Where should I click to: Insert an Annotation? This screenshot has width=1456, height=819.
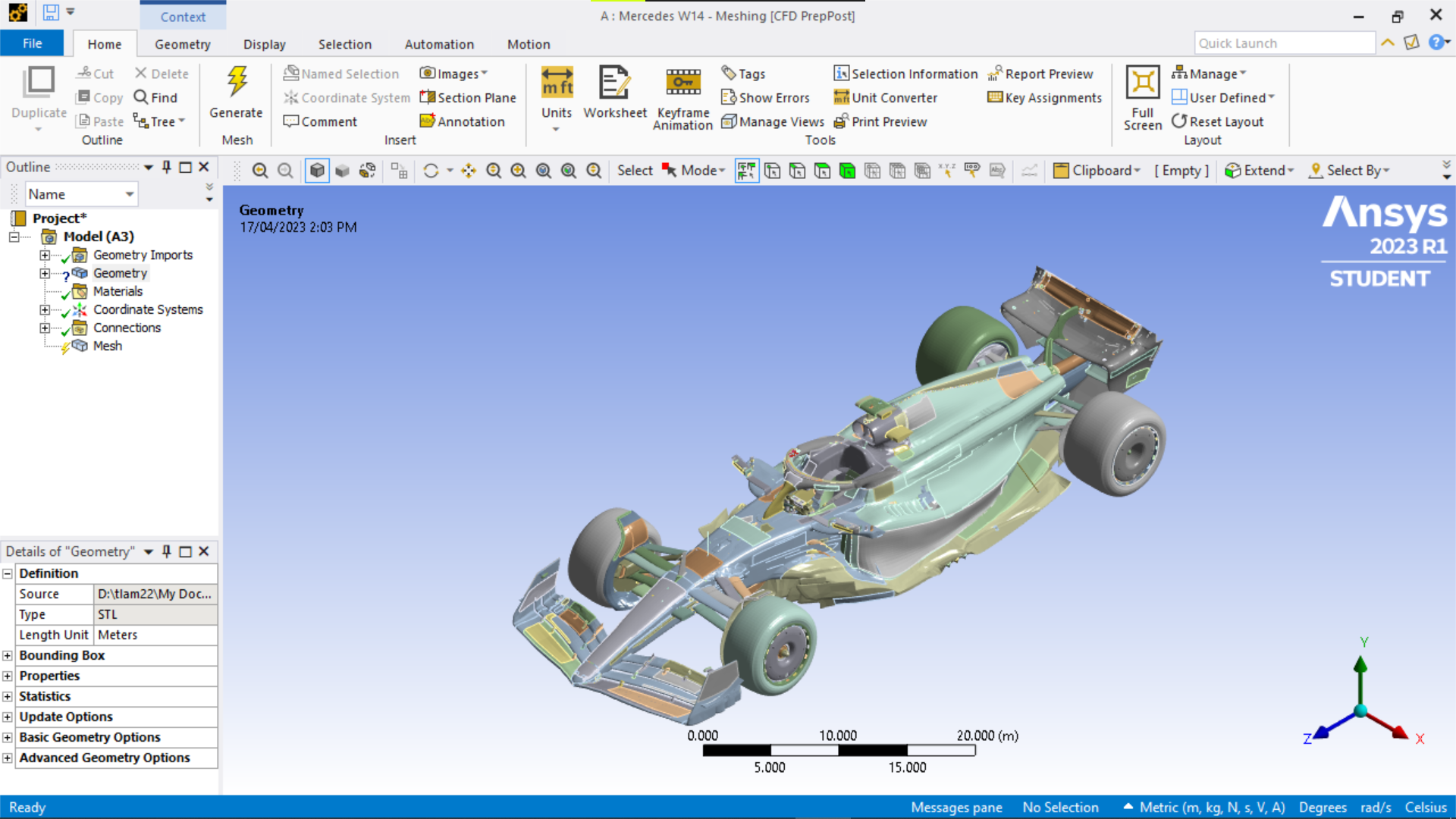[x=462, y=121]
